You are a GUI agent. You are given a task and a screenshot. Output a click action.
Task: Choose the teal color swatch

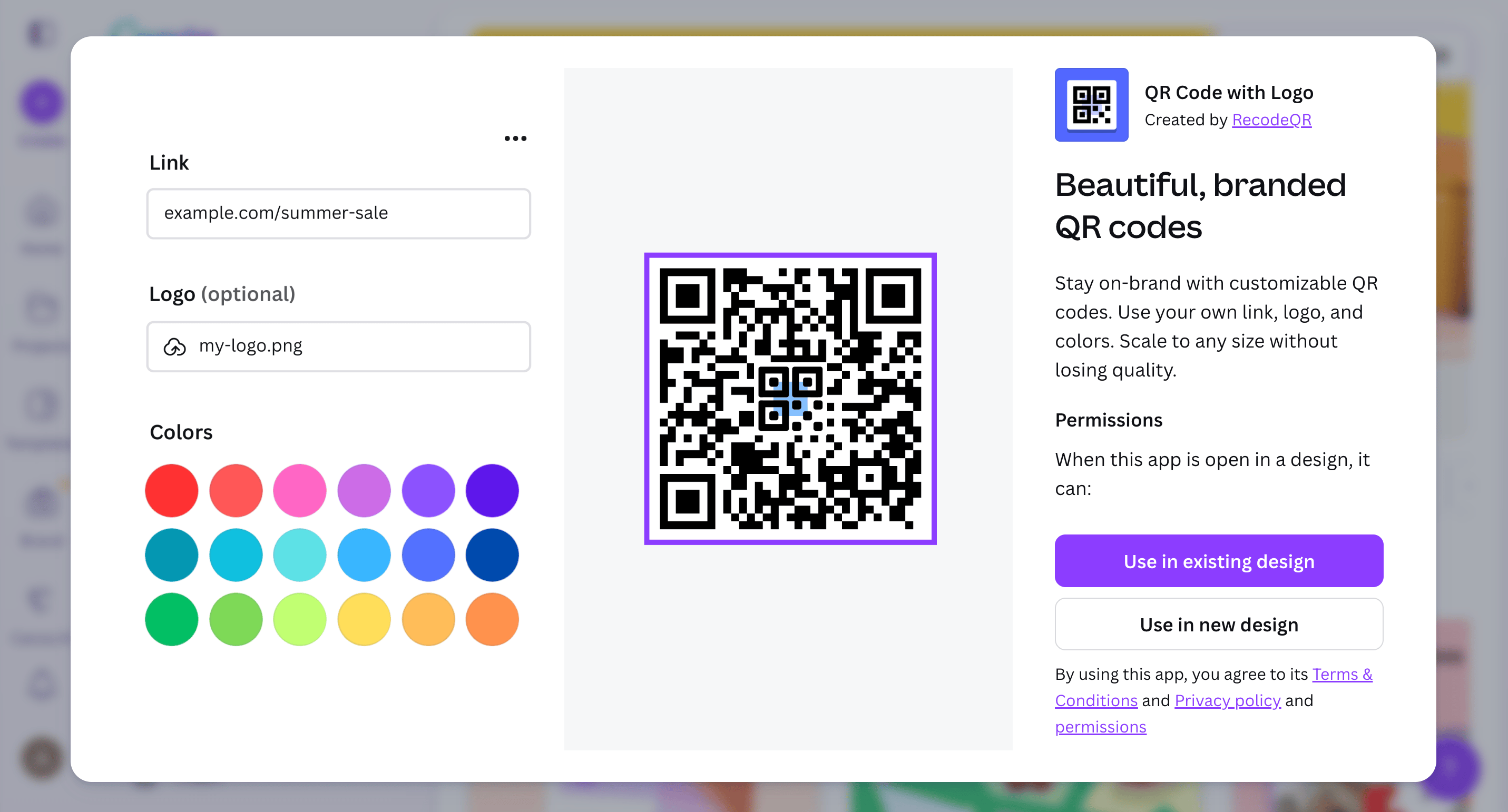click(171, 554)
